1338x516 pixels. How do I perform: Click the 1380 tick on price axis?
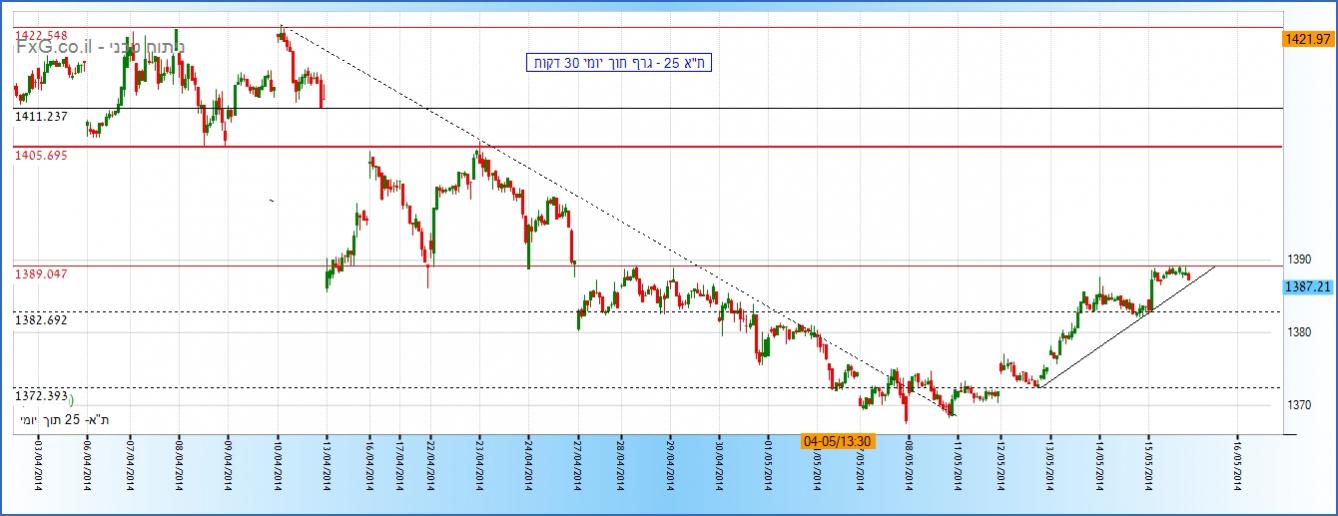[1298, 332]
